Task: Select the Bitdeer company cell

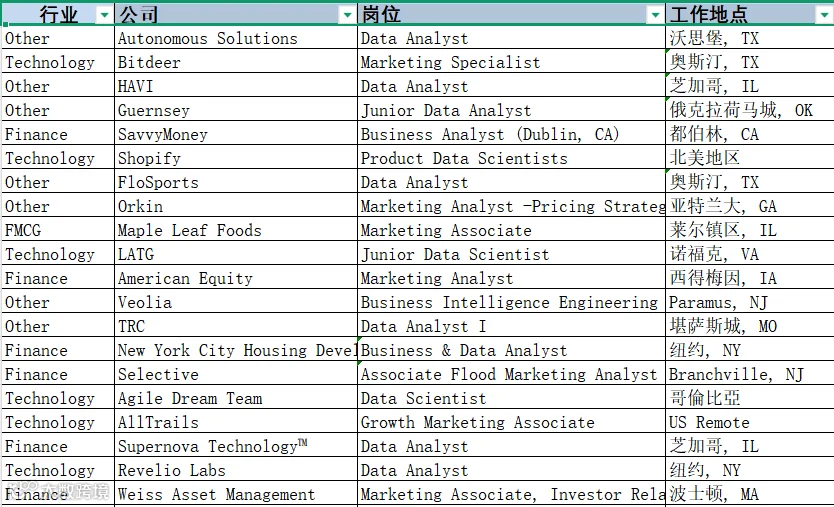Action: [236, 62]
